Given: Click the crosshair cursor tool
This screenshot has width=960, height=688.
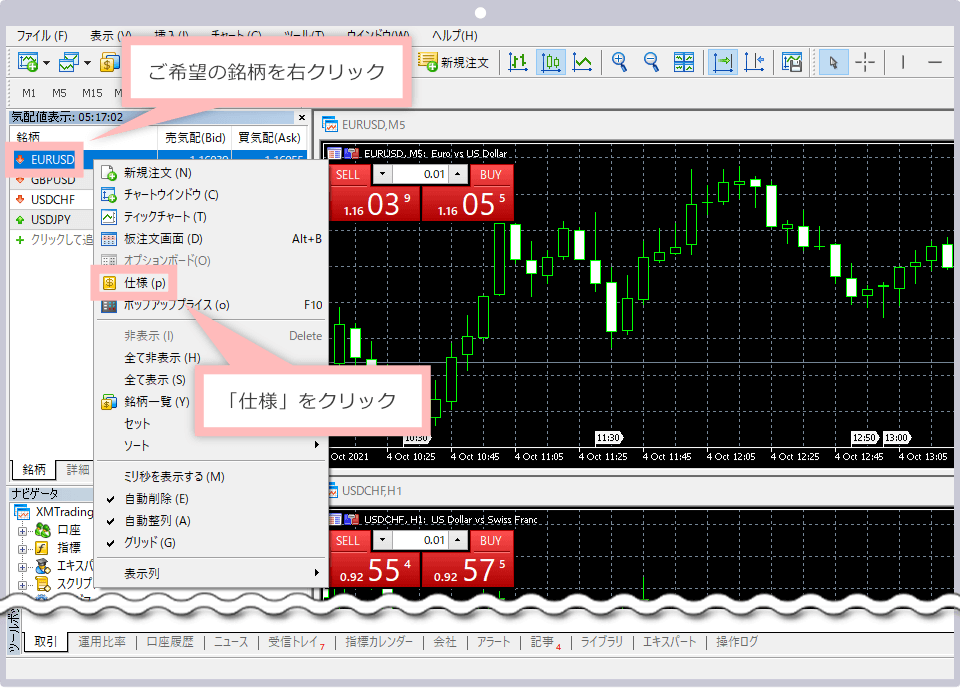Looking at the screenshot, I should pos(865,62).
